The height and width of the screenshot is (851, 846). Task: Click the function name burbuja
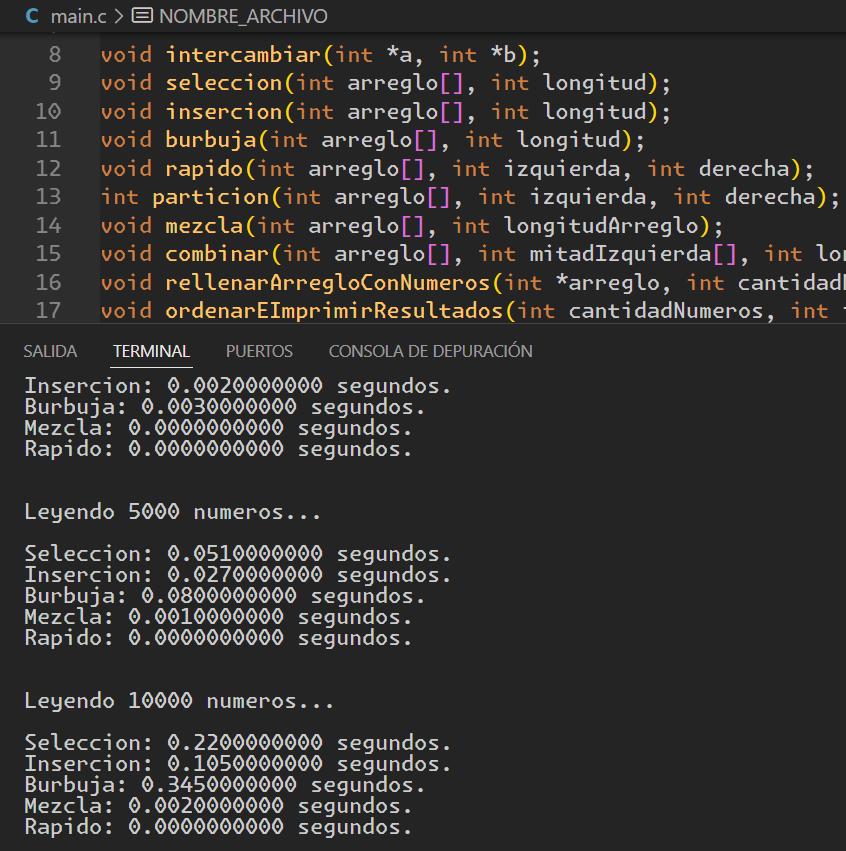coord(211,139)
